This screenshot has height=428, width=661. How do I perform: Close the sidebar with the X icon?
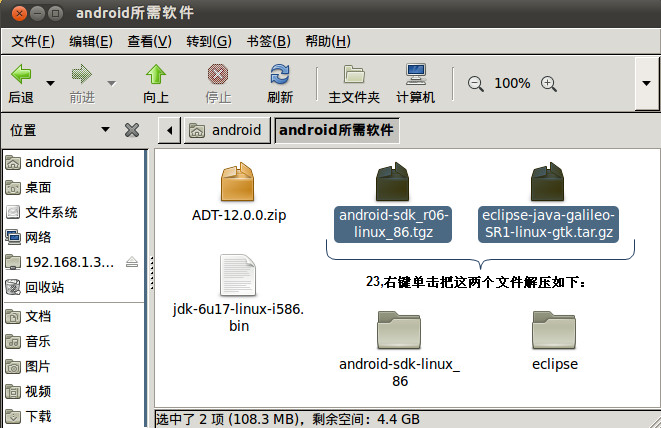(x=132, y=130)
